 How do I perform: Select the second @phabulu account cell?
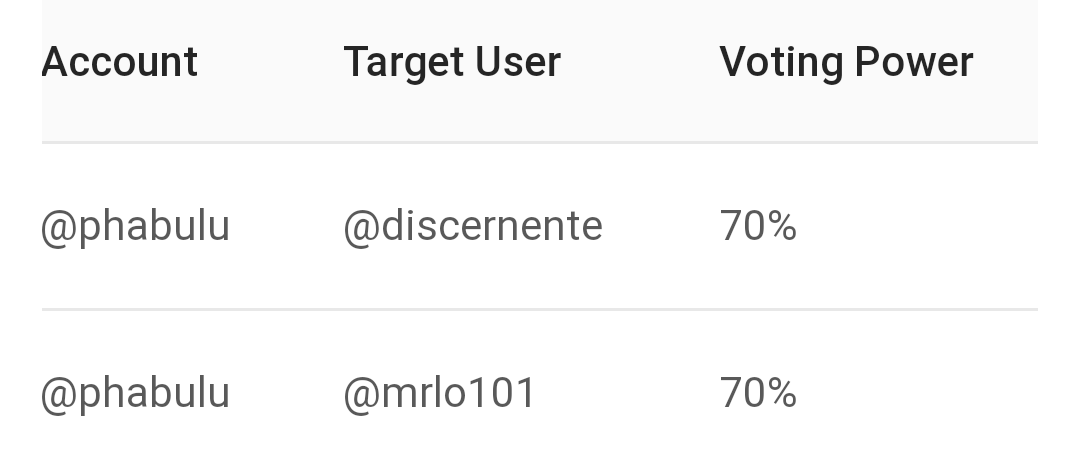(x=135, y=393)
